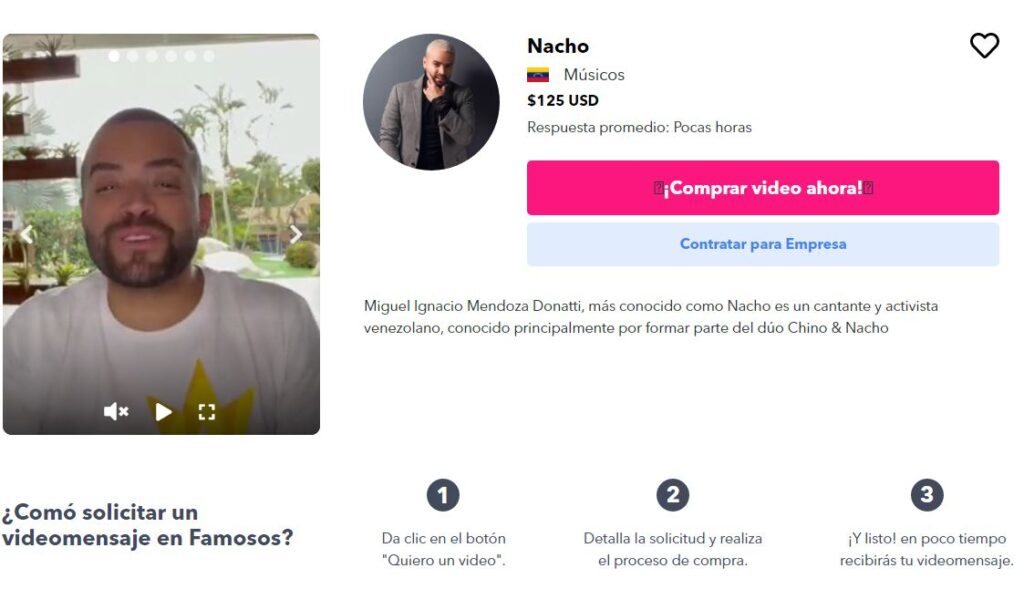The height and width of the screenshot is (589, 1024).
Task: Click the Nacho name heading
Action: point(558,46)
